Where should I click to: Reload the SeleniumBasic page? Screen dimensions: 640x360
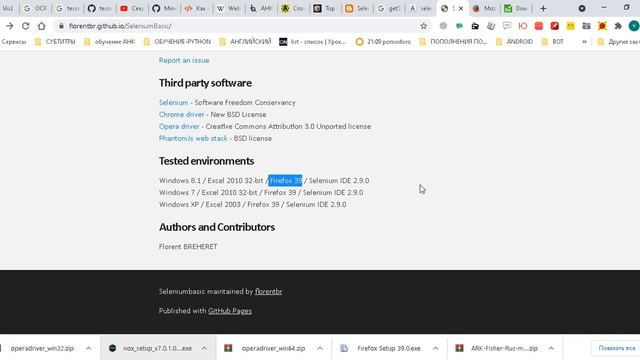[25, 26]
